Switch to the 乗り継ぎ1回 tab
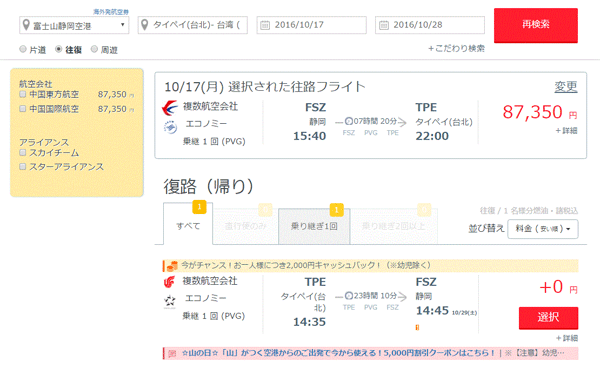Image resolution: width=600 pixels, height=368 pixels. click(314, 226)
